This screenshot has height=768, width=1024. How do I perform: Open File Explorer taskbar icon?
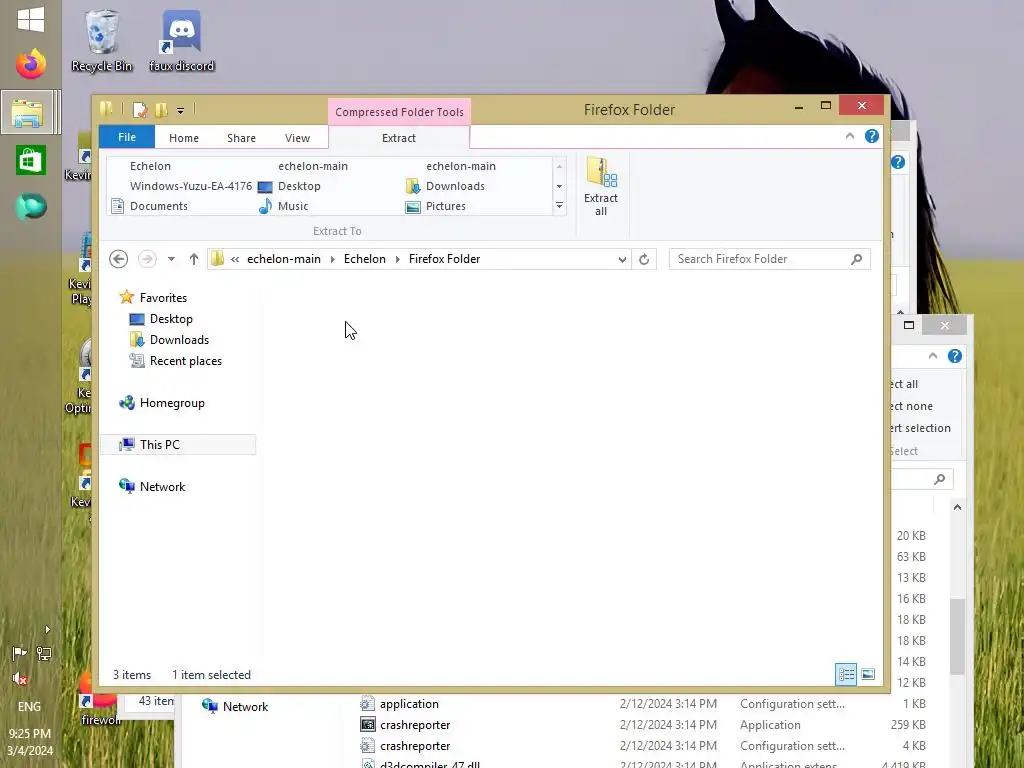coord(27,112)
